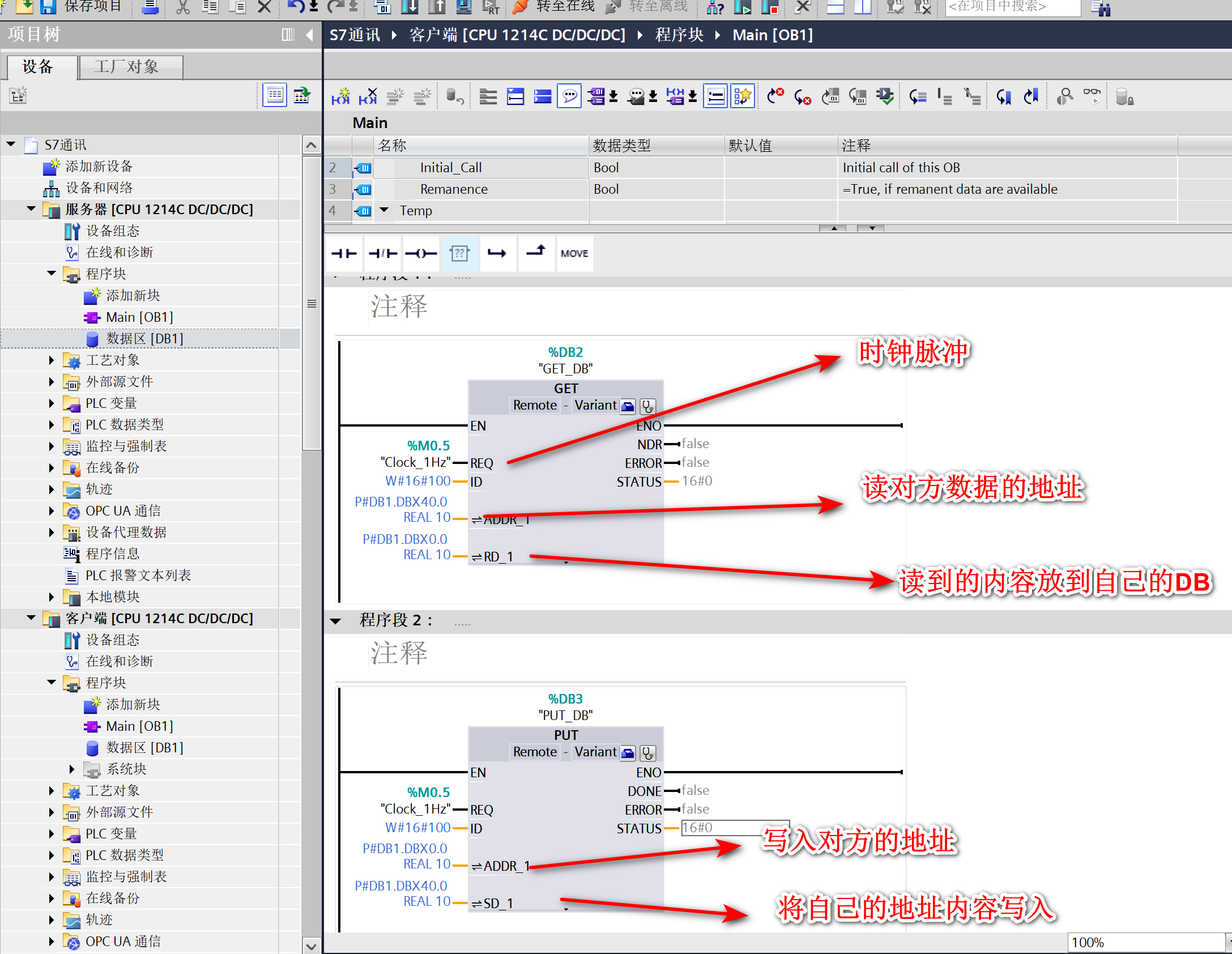Click the Delete network toolbar icon
The image size is (1232, 954).
coord(368,97)
